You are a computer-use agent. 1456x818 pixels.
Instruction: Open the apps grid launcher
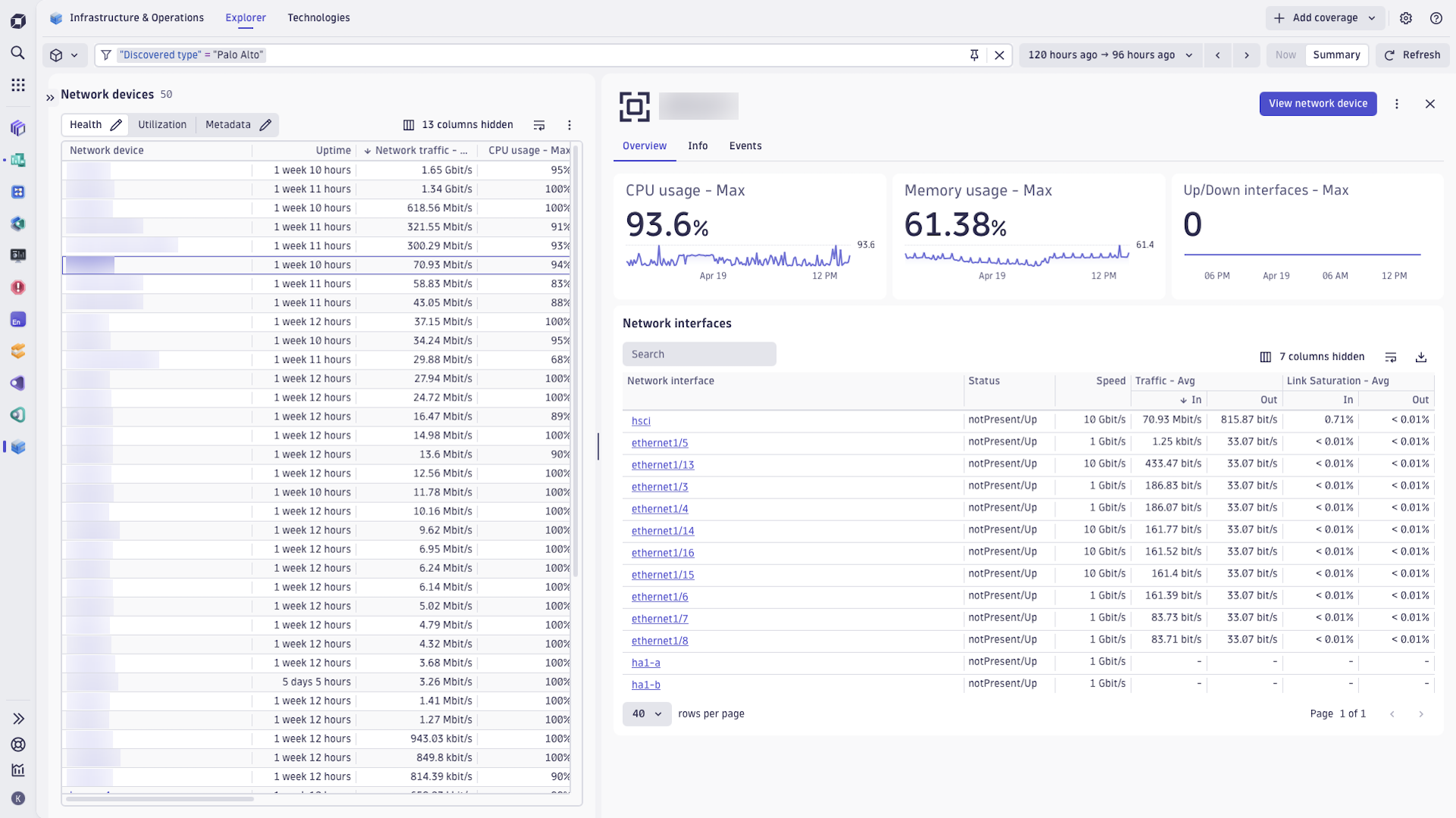[18, 85]
